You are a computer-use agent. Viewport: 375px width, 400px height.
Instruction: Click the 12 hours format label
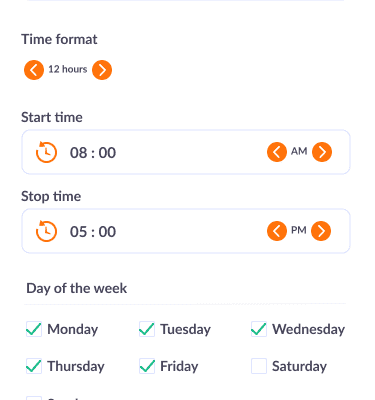click(x=68, y=69)
